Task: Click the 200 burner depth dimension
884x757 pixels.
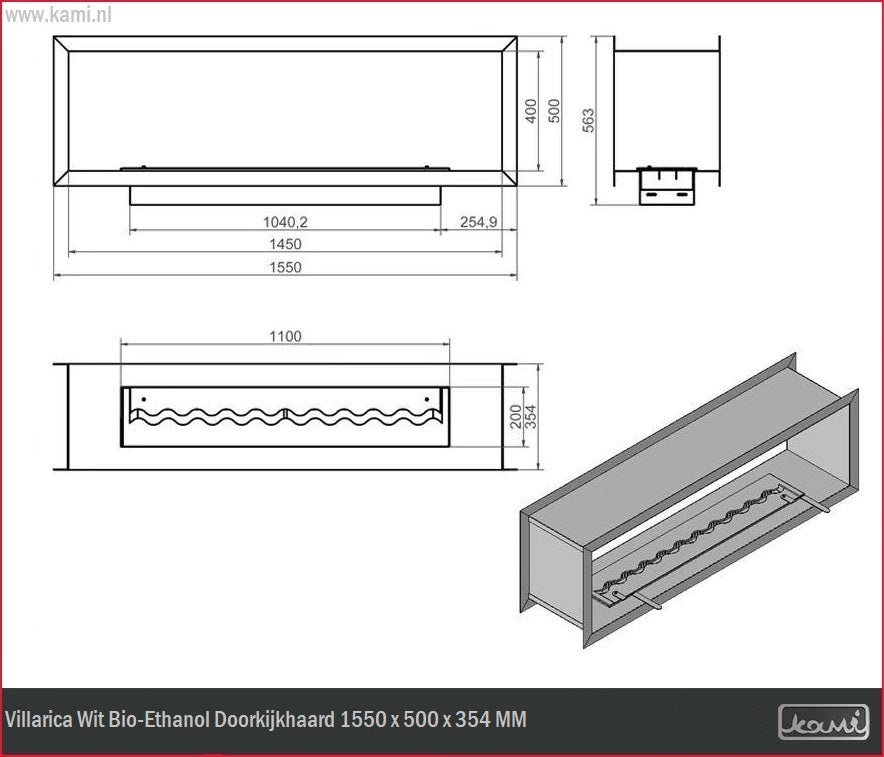Action: click(515, 415)
